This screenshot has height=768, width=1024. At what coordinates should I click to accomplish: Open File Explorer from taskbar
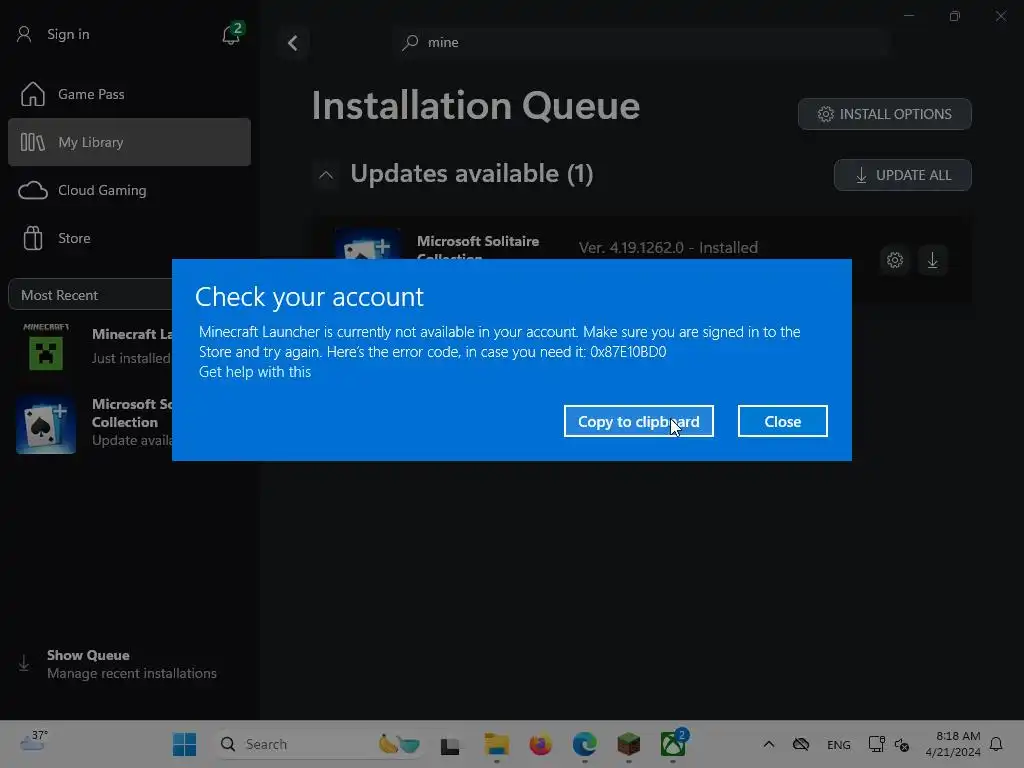point(496,744)
